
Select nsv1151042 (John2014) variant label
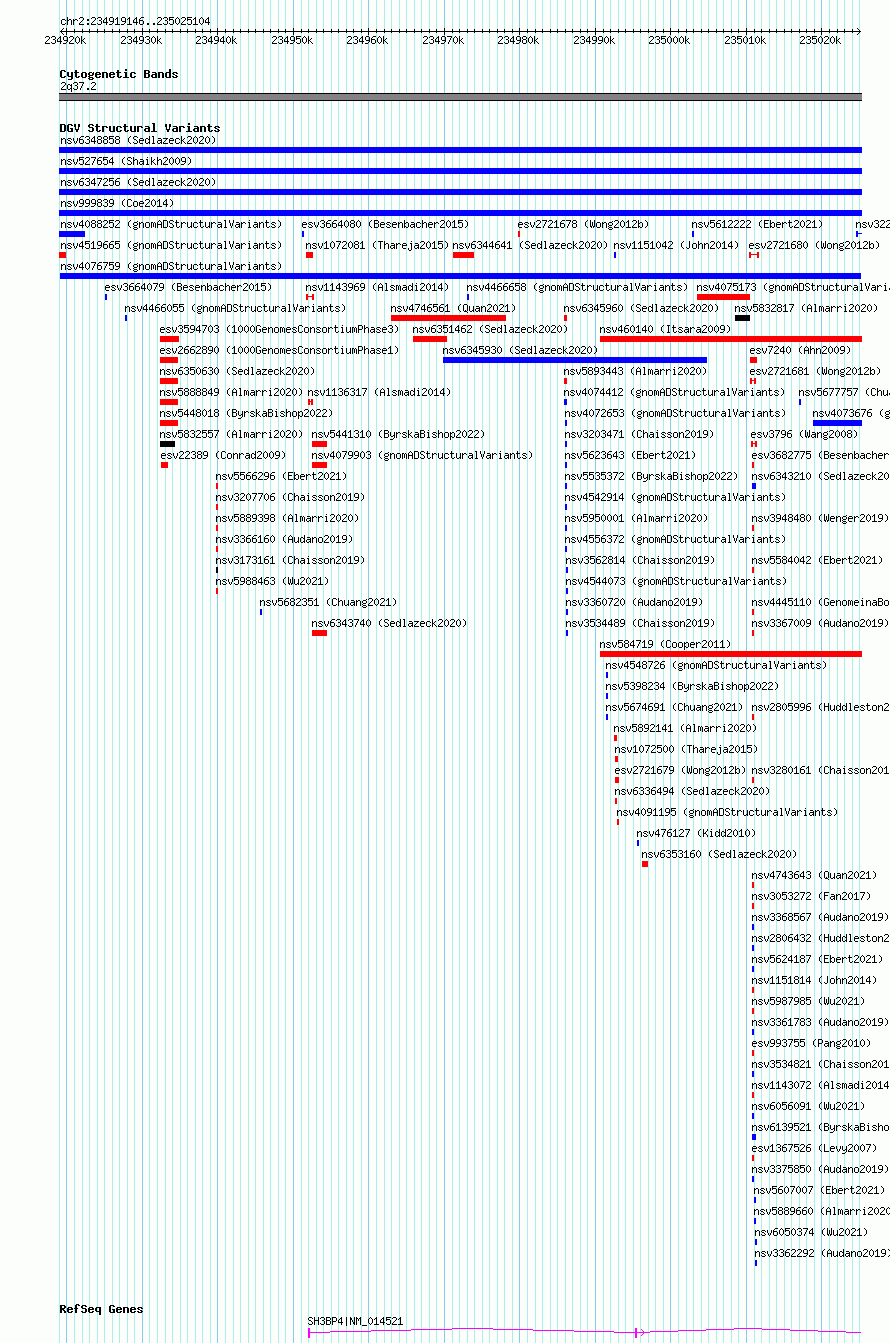point(676,245)
